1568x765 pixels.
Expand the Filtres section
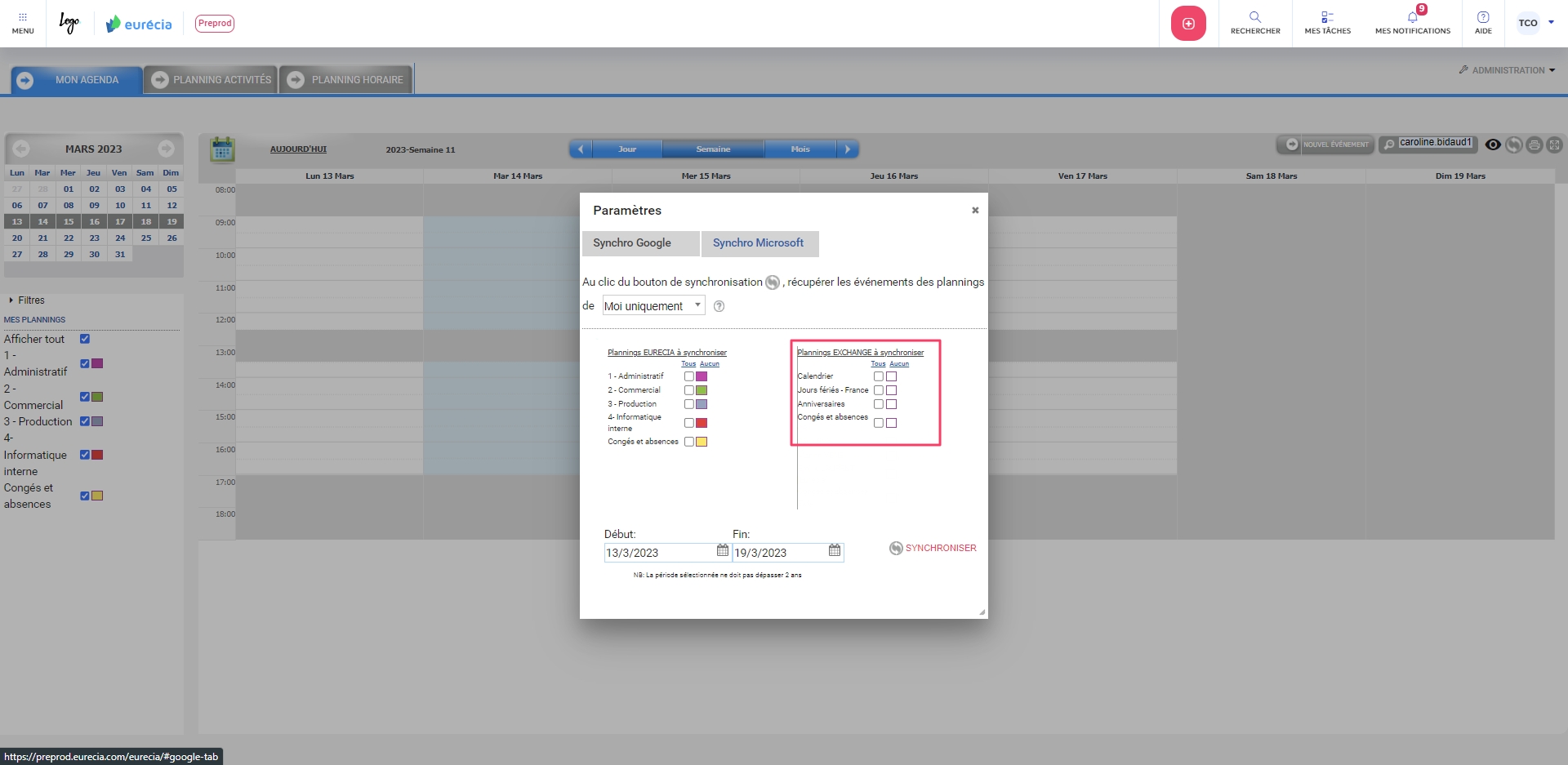click(27, 300)
